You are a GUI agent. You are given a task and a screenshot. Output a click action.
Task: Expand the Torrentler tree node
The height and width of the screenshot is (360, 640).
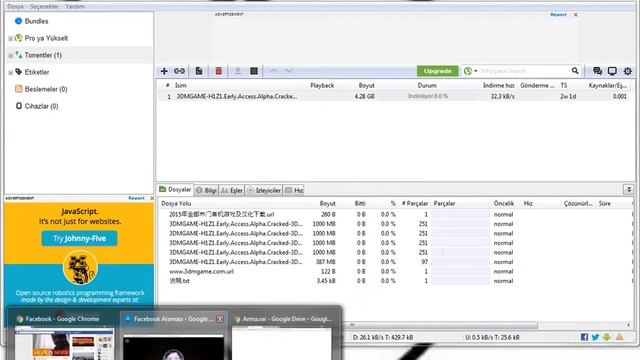11,56
